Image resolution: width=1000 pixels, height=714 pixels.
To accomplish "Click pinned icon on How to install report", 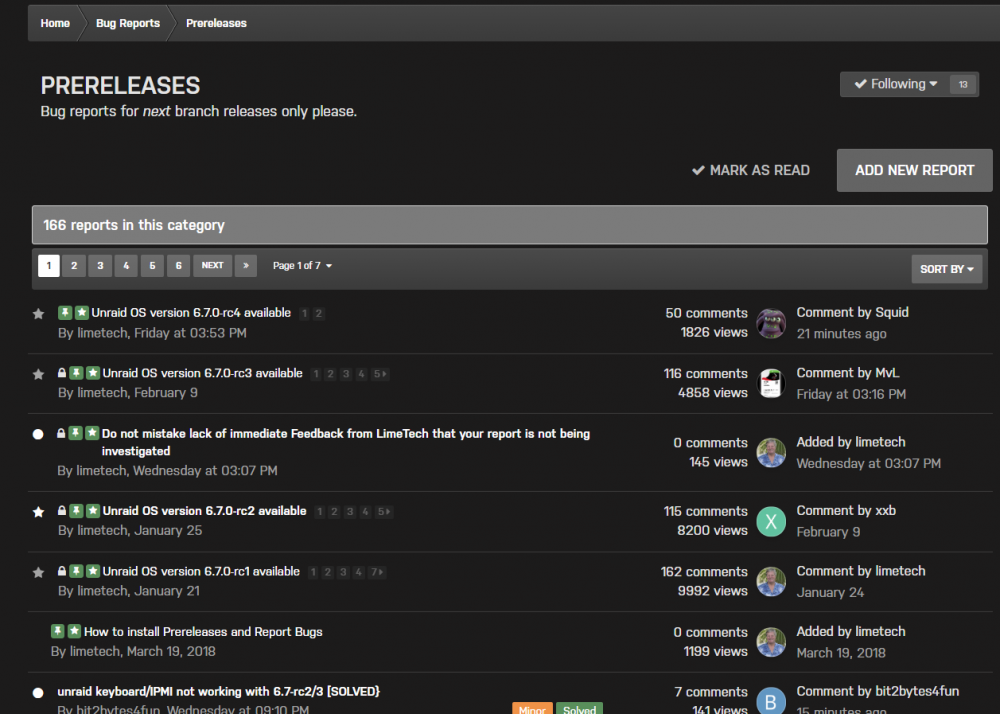I will (57, 631).
